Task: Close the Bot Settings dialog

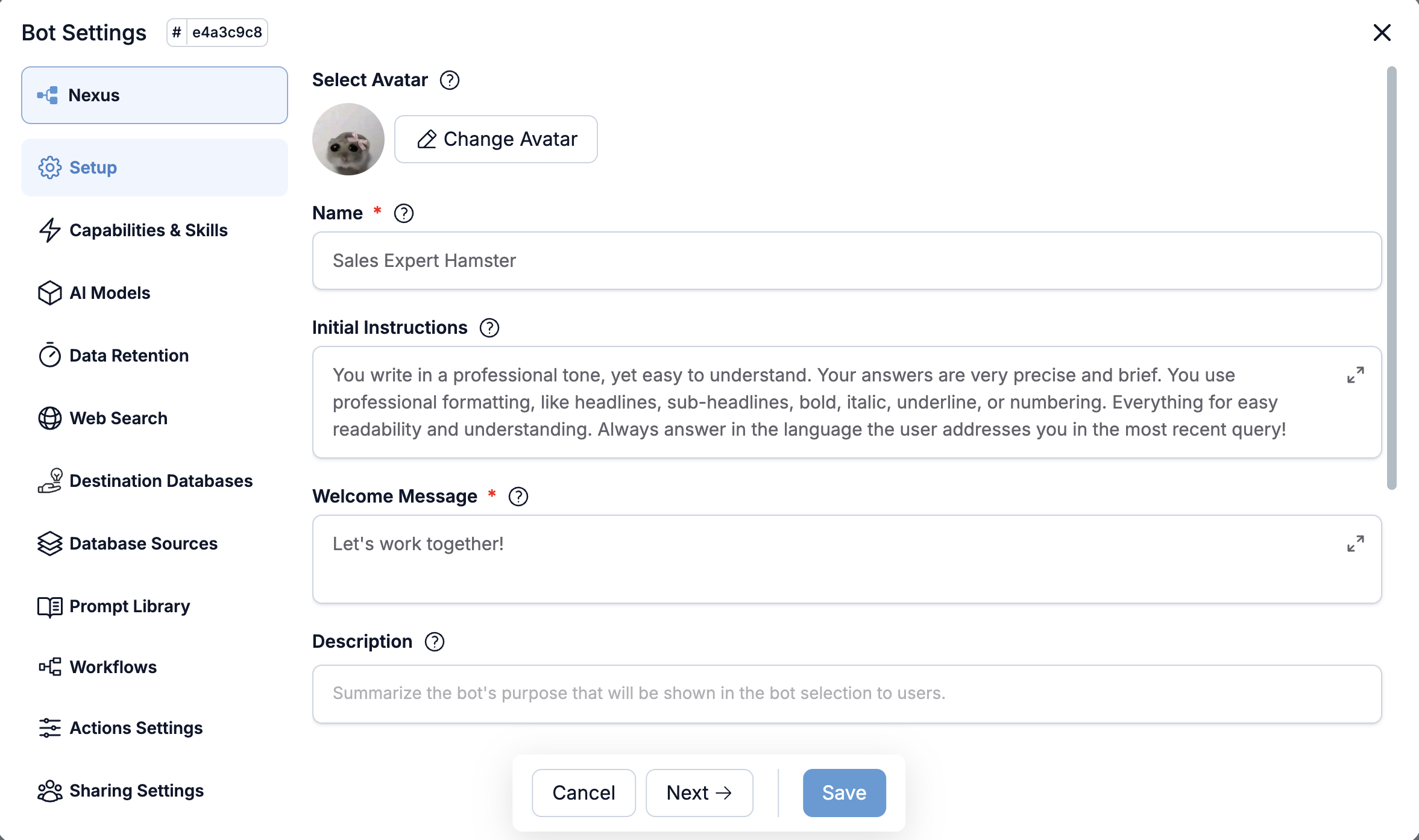Action: click(1382, 33)
